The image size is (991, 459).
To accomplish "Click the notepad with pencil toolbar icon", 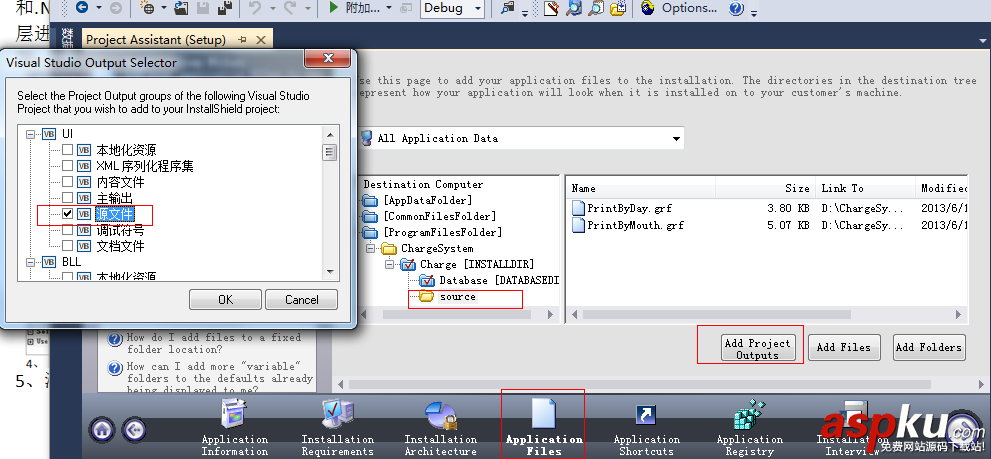I will tap(551, 8).
